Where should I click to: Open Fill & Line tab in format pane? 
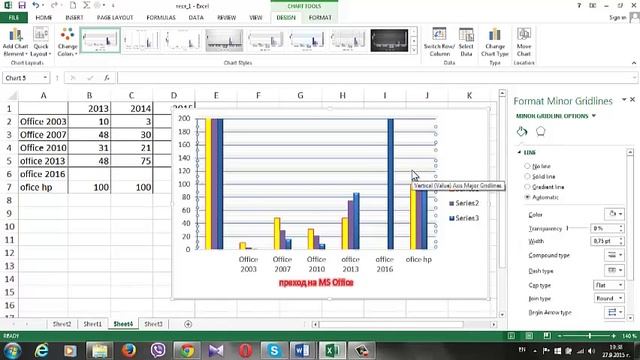[x=522, y=131]
